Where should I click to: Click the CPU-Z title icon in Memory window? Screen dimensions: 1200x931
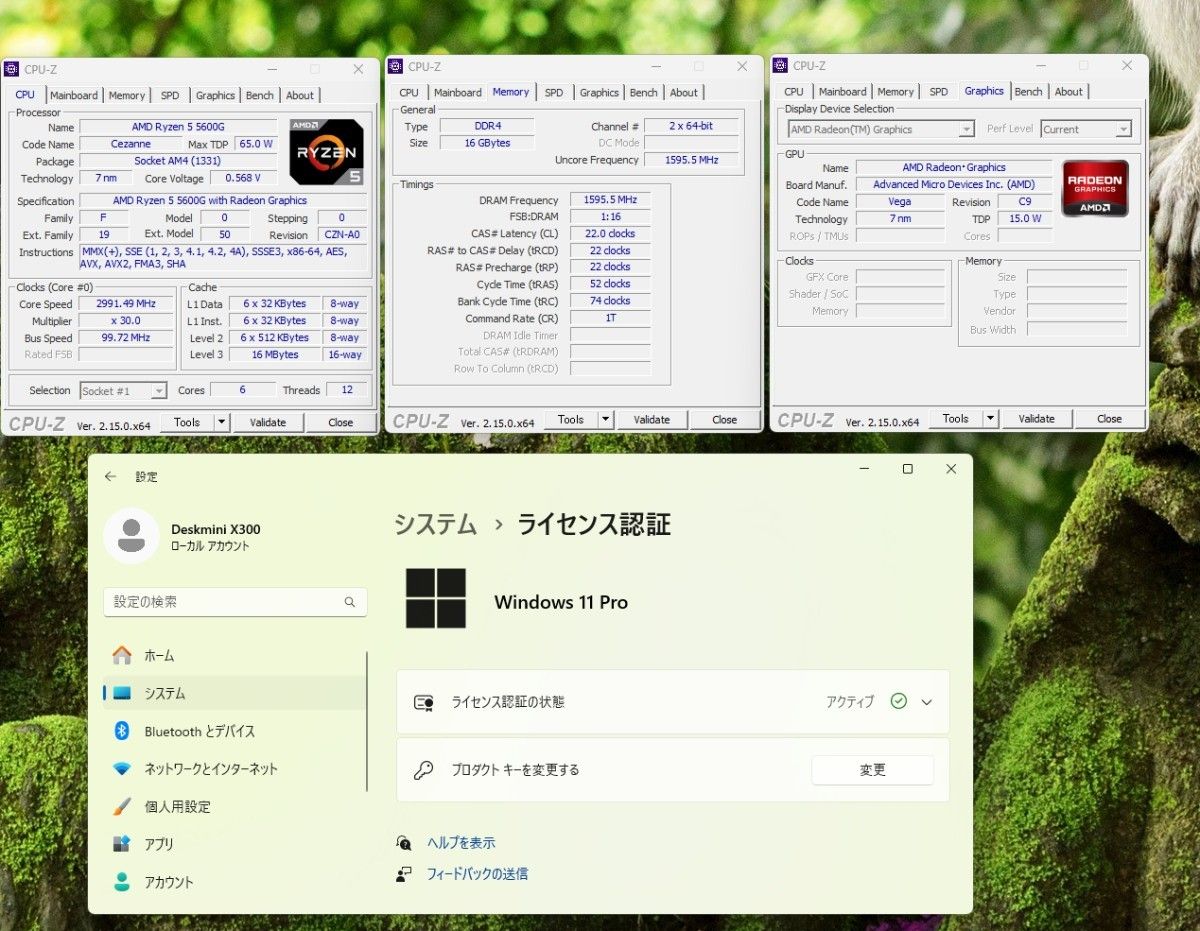coord(395,66)
